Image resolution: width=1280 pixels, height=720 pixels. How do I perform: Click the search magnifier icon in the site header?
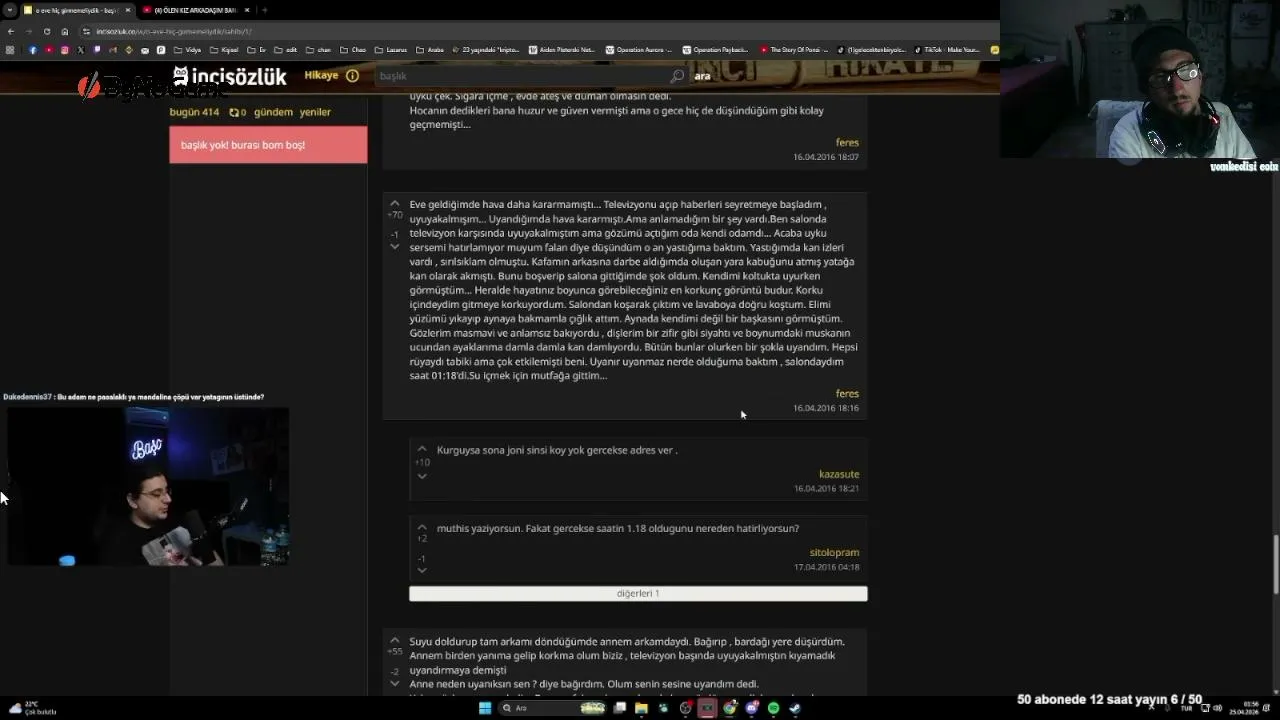point(677,76)
